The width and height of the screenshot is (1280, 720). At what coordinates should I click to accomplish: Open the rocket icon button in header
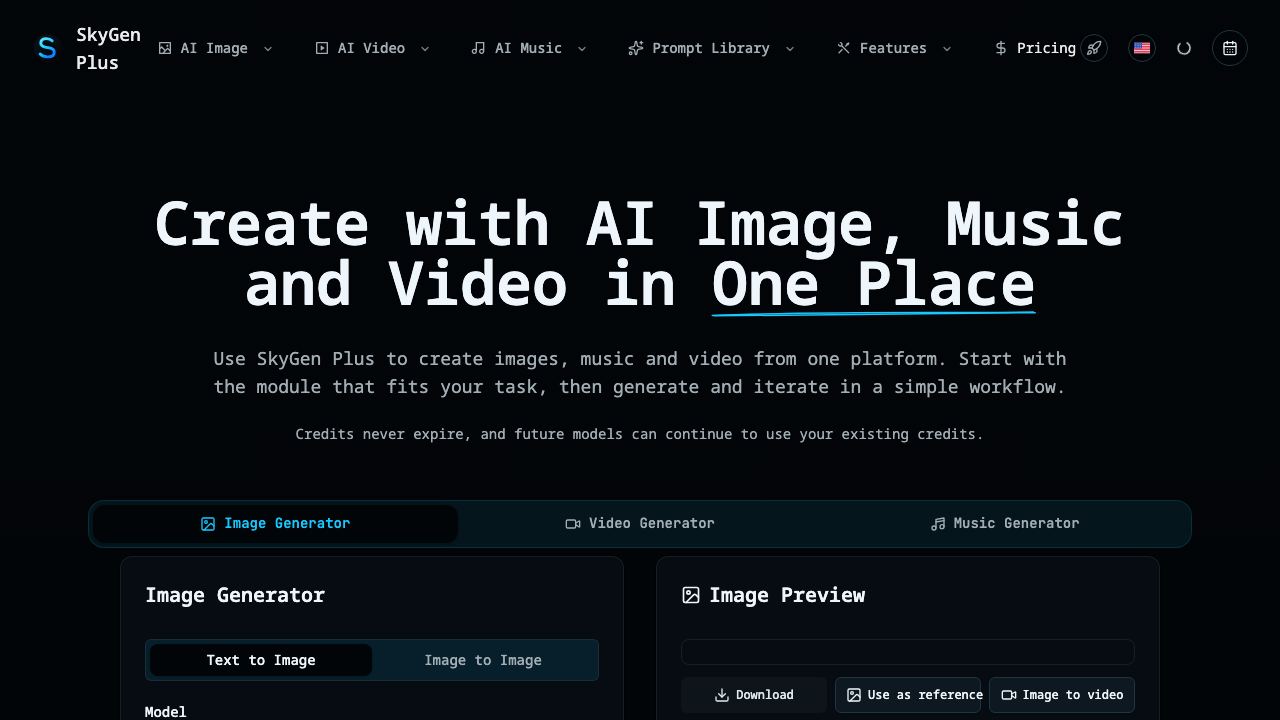pyautogui.click(x=1094, y=48)
